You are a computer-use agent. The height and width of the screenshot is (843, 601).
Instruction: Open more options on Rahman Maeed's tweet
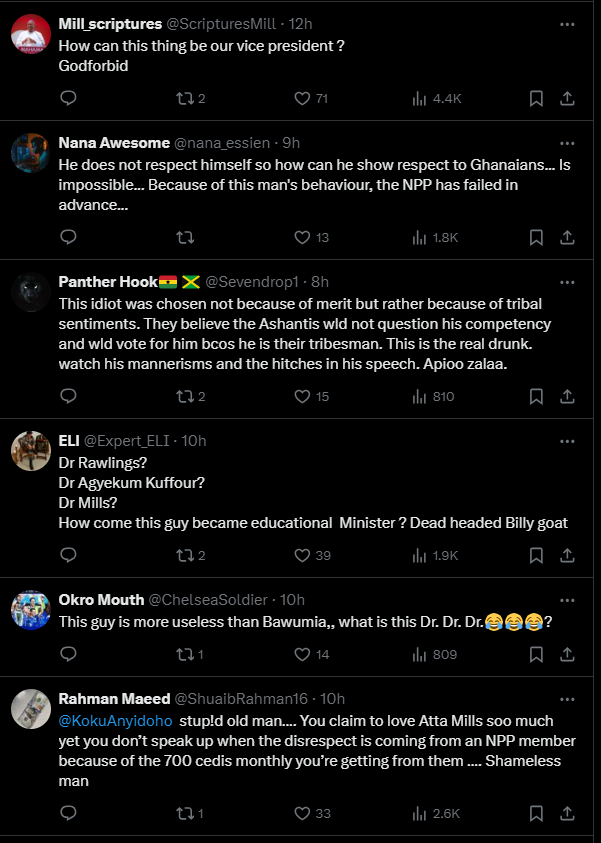[567, 698]
